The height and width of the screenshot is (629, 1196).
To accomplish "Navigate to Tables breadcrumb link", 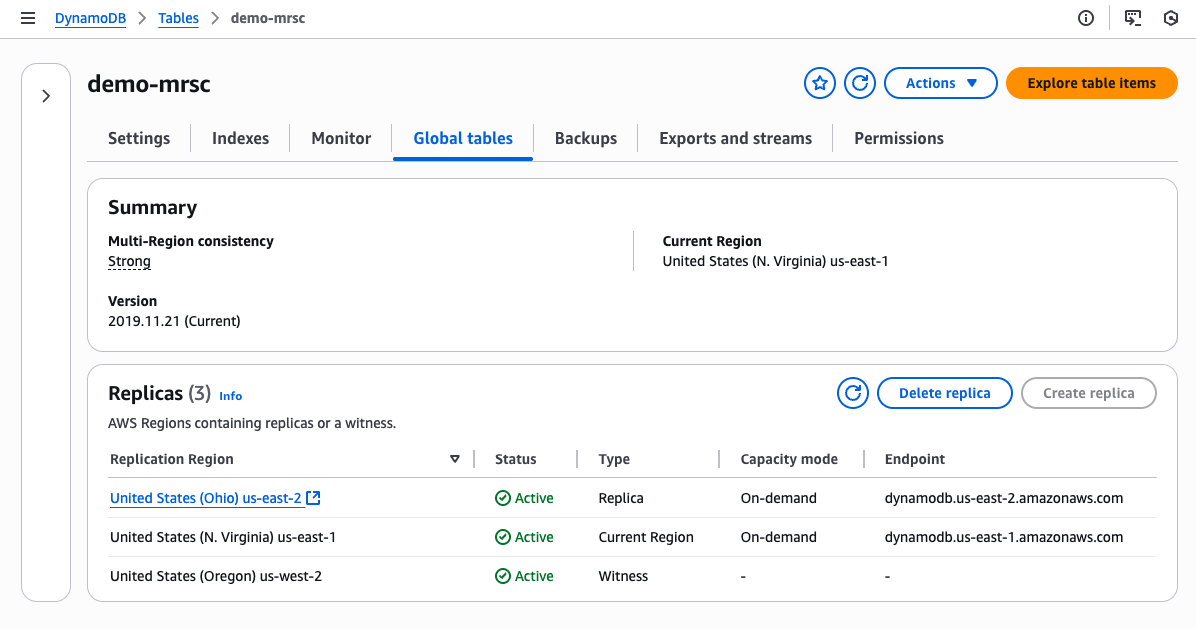I will [x=178, y=18].
